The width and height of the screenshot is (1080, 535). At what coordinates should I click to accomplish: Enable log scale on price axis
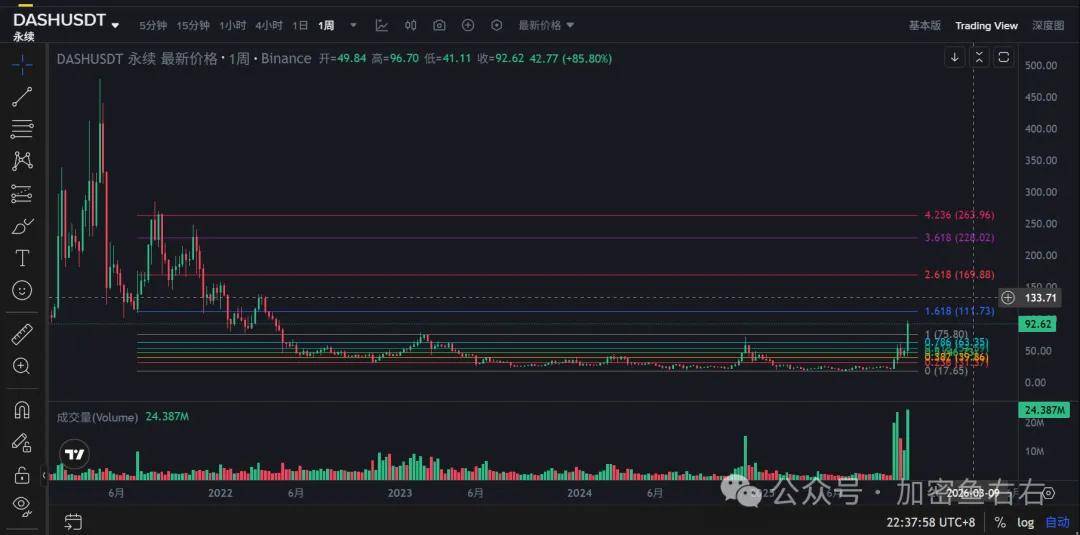pos(1026,522)
